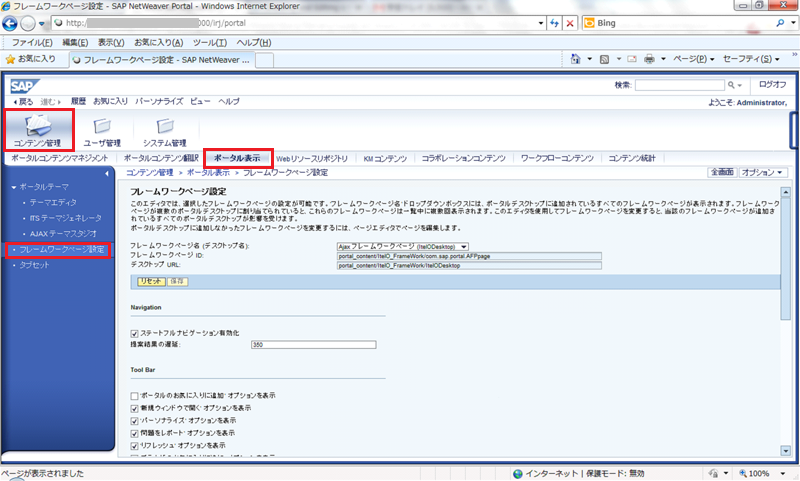Click the Bing search magnifier icon
This screenshot has width=800, height=481.
tap(780, 23)
